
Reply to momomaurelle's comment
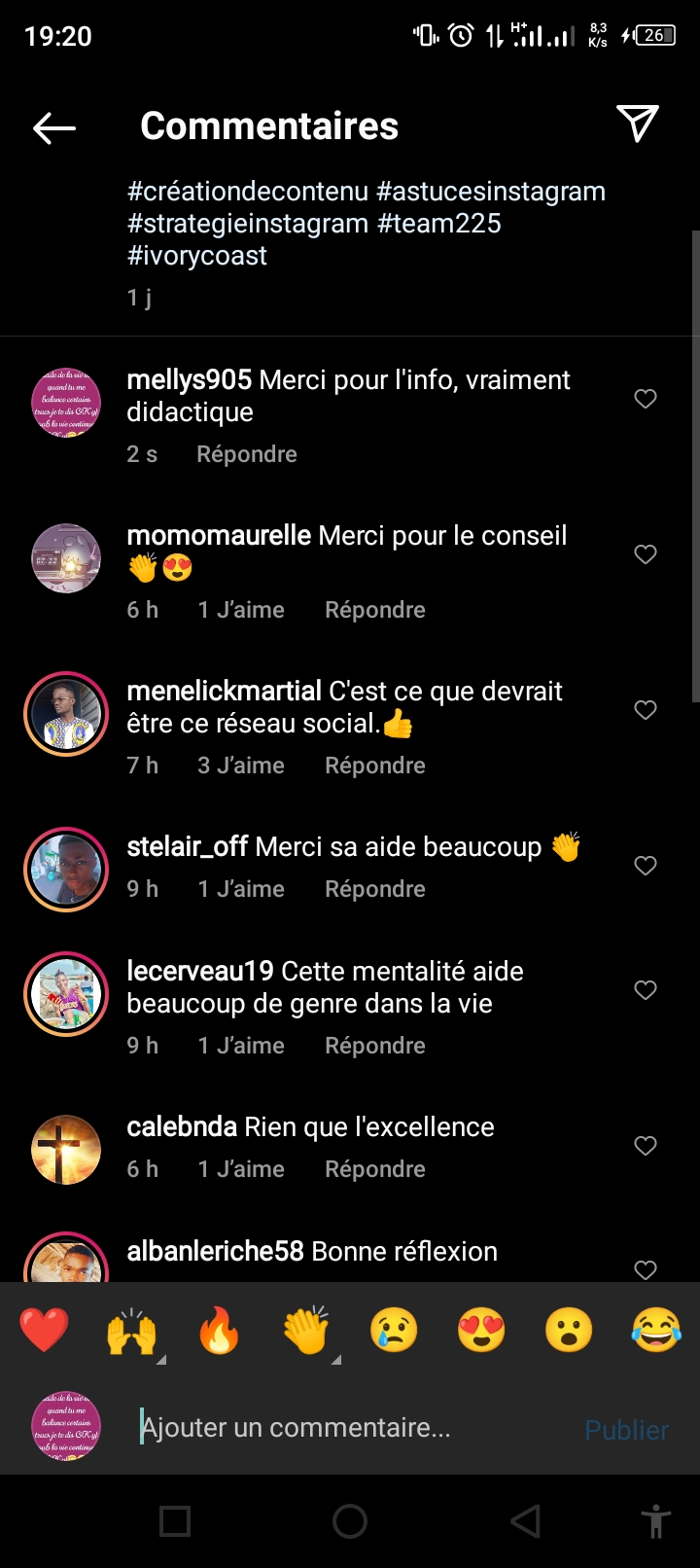374,610
